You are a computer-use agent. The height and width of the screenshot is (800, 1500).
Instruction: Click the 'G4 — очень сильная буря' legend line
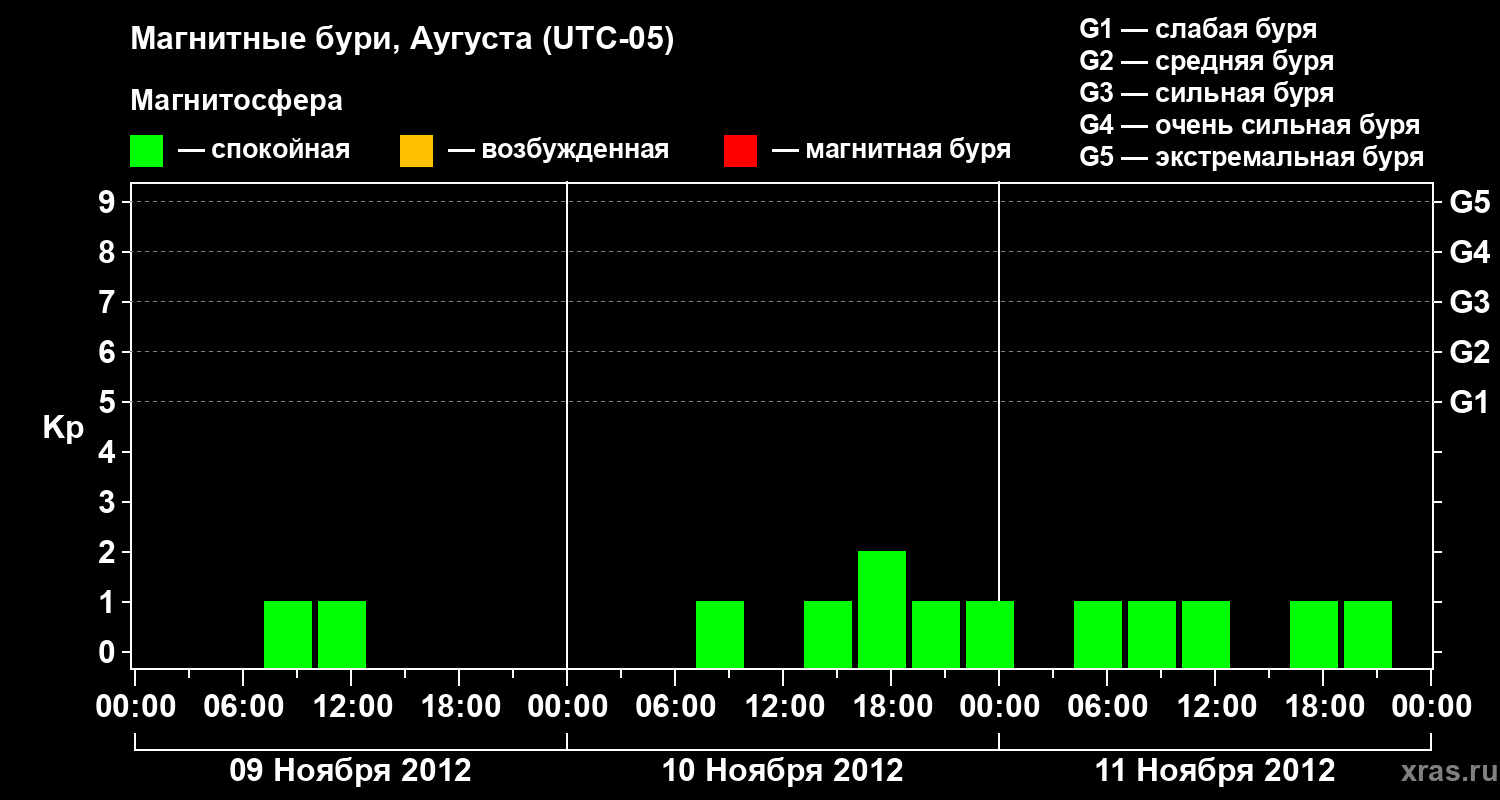coord(1249,125)
